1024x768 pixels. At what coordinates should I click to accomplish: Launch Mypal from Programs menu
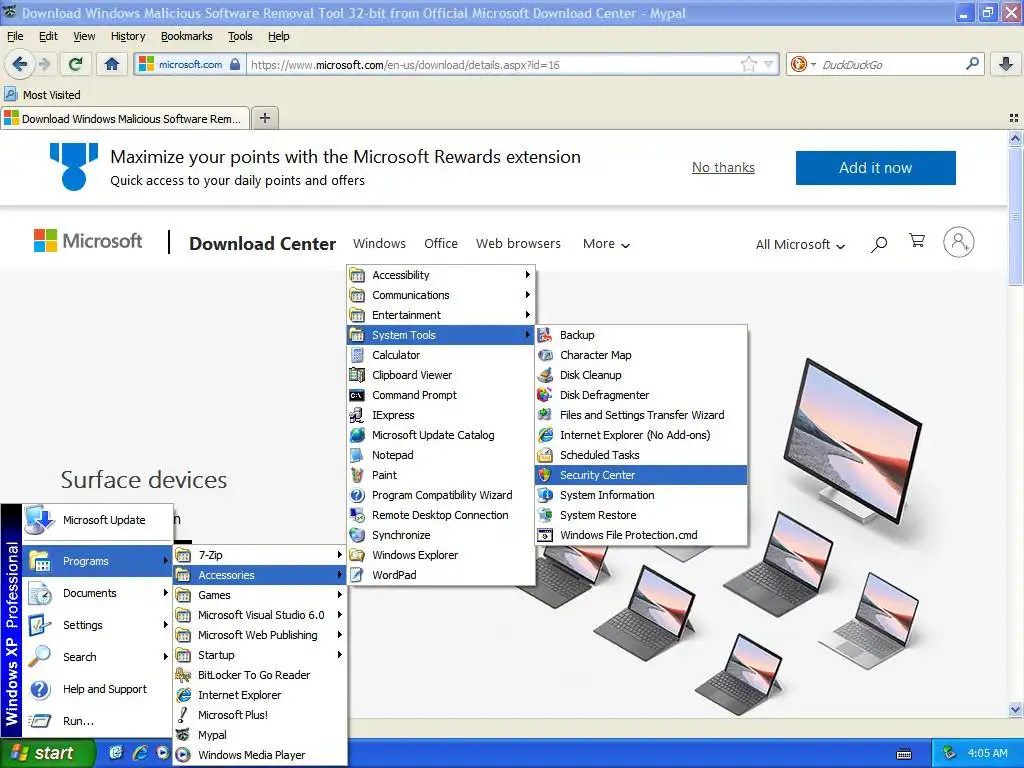tap(260, 735)
